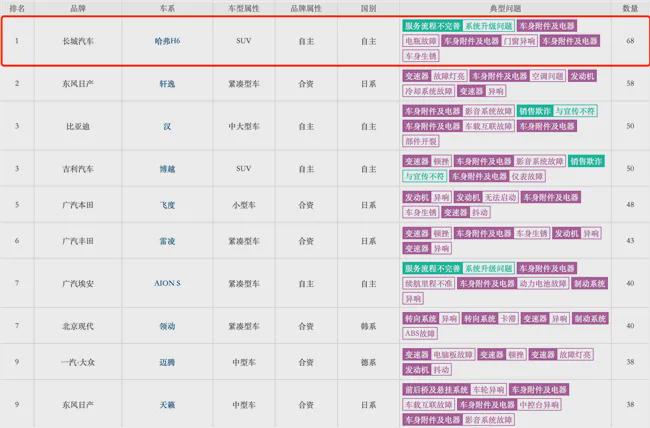Select the 空调问题 tag in 轩逸 row

[548, 76]
